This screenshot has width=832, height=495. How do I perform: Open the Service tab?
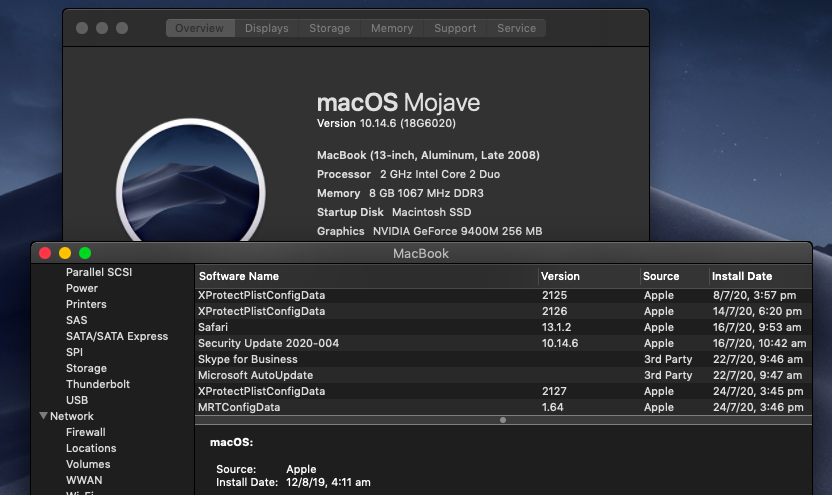click(x=516, y=28)
